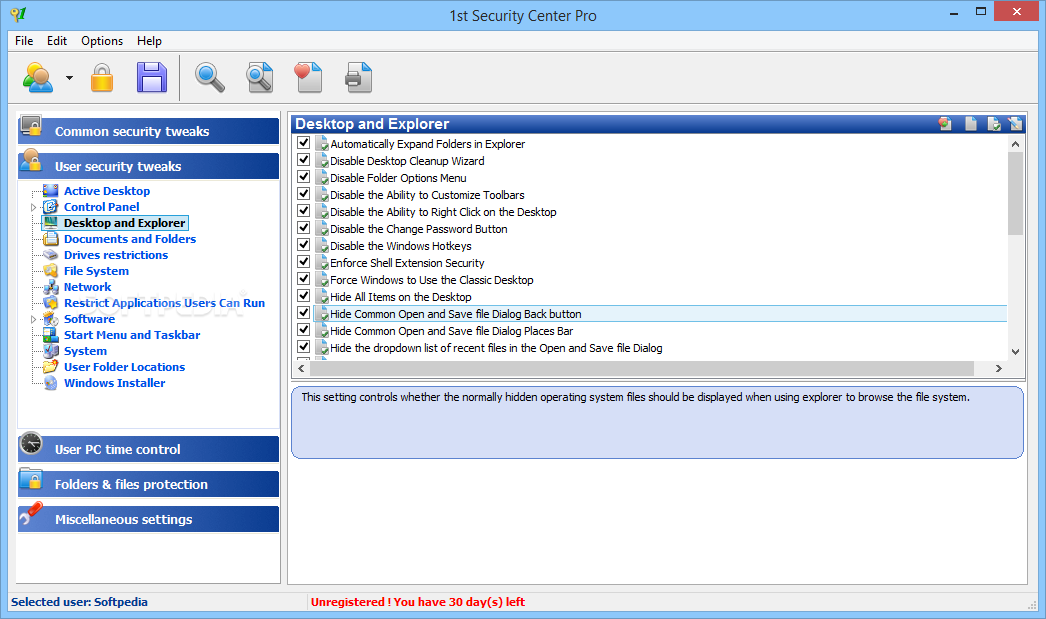
Task: Click the 'Disable Folder Options Menu' row text
Action: (398, 178)
